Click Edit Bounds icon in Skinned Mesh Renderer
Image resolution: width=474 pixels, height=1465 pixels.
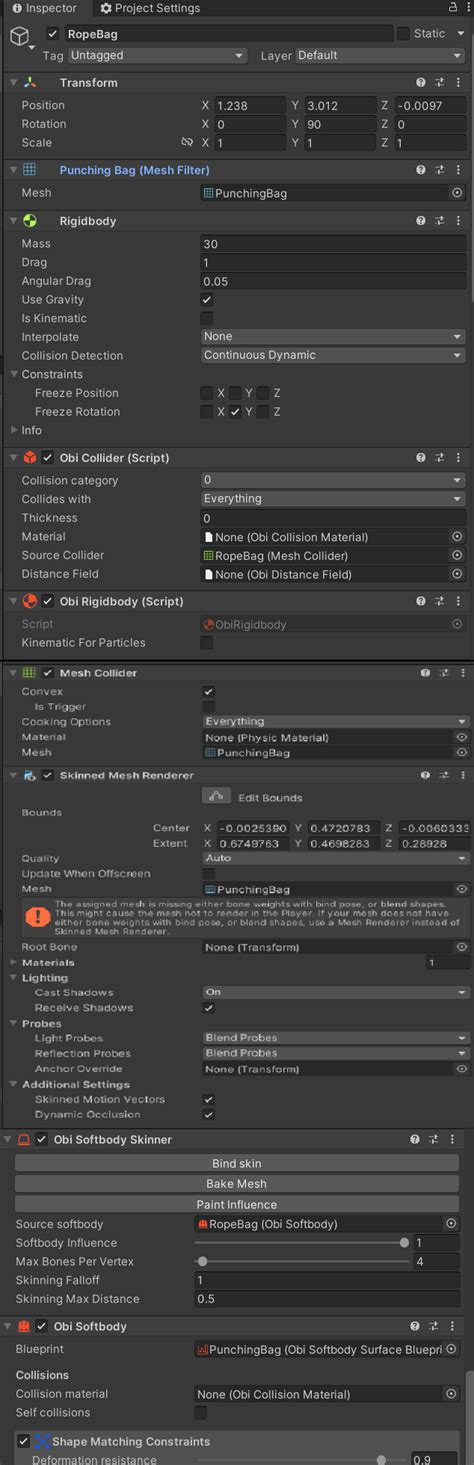point(217,797)
